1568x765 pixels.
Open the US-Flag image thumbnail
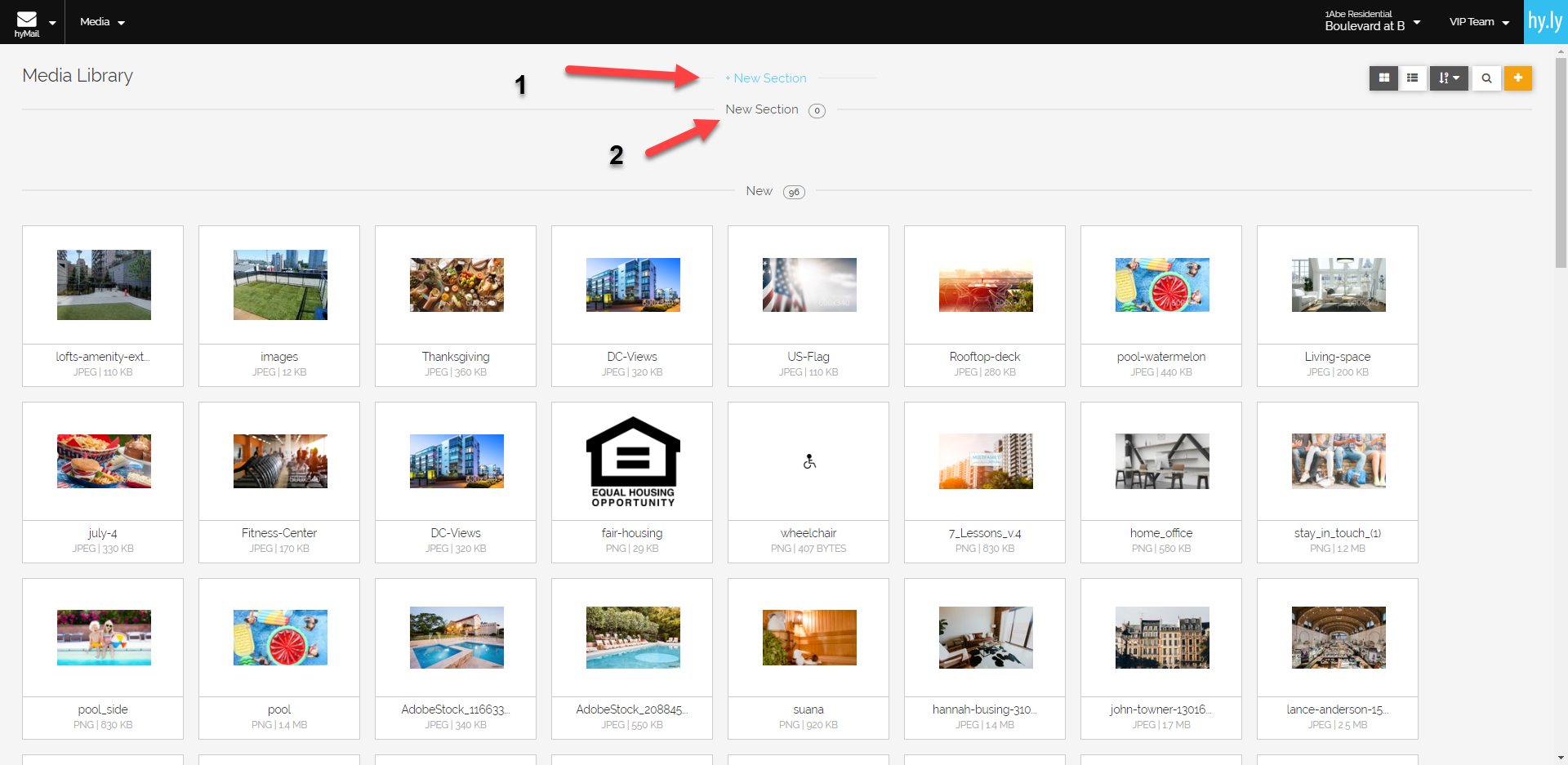tap(809, 285)
